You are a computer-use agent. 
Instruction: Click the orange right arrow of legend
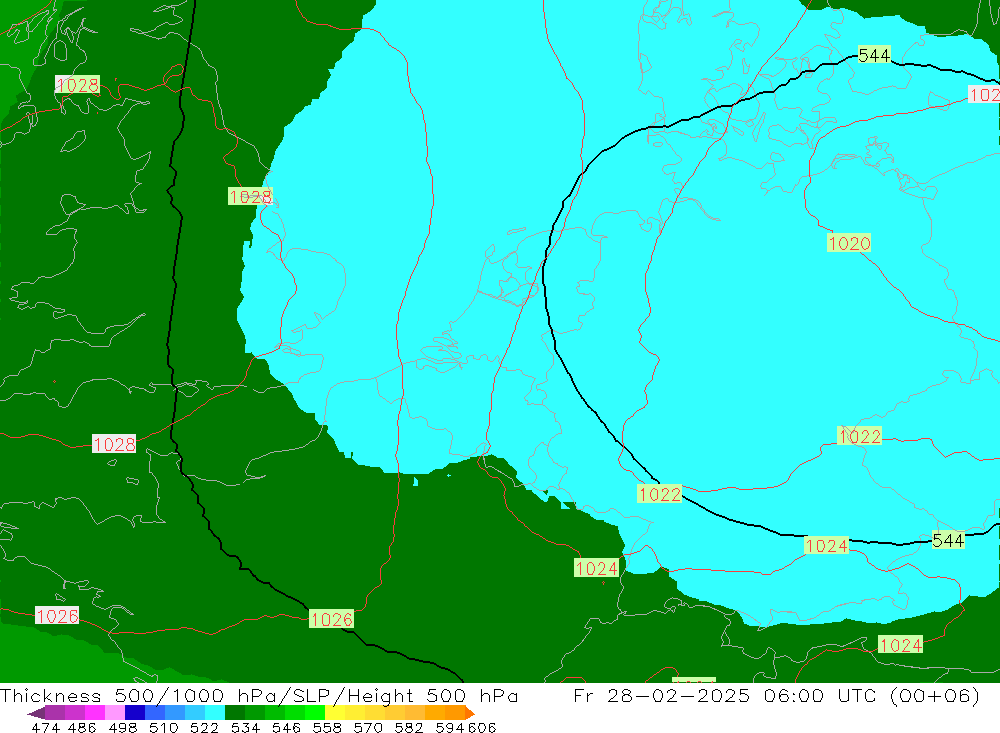470,713
